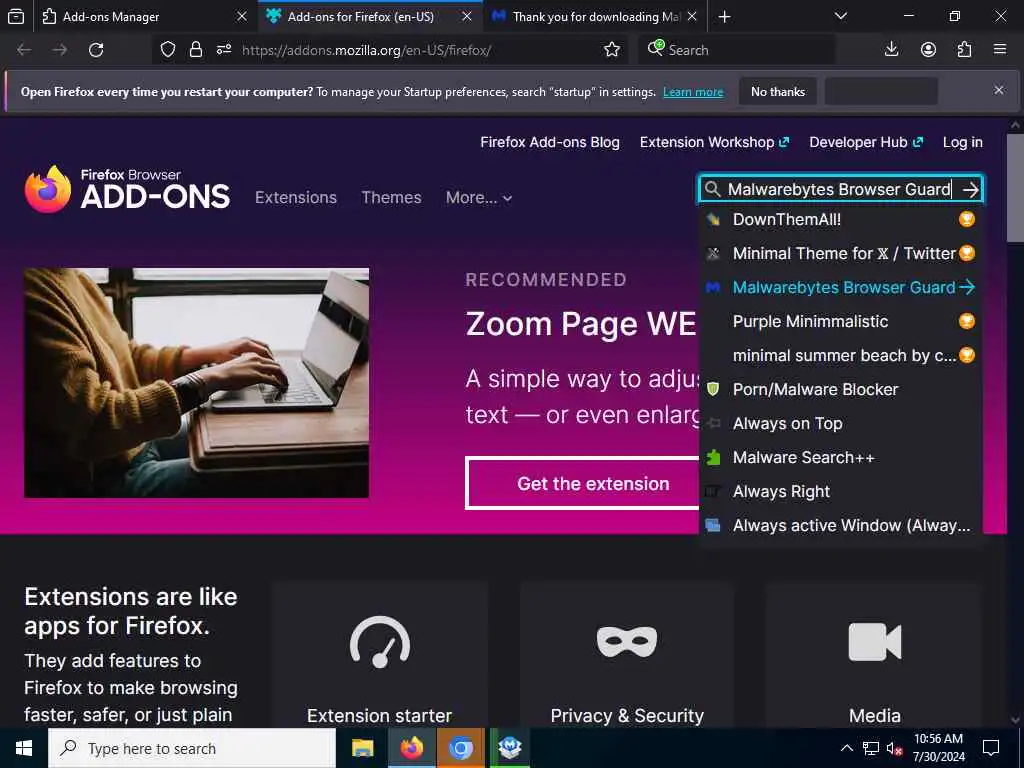Viewport: 1024px width, 768px height.
Task: Open Windows Start menu
Action: coord(24,748)
